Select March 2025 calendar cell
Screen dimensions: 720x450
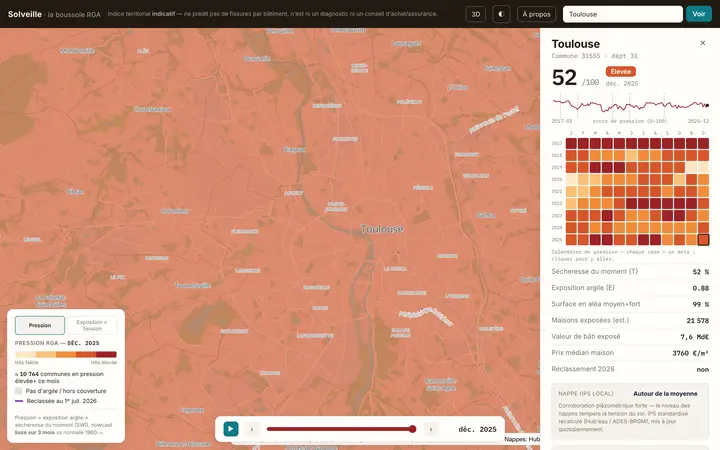[x=595, y=239]
